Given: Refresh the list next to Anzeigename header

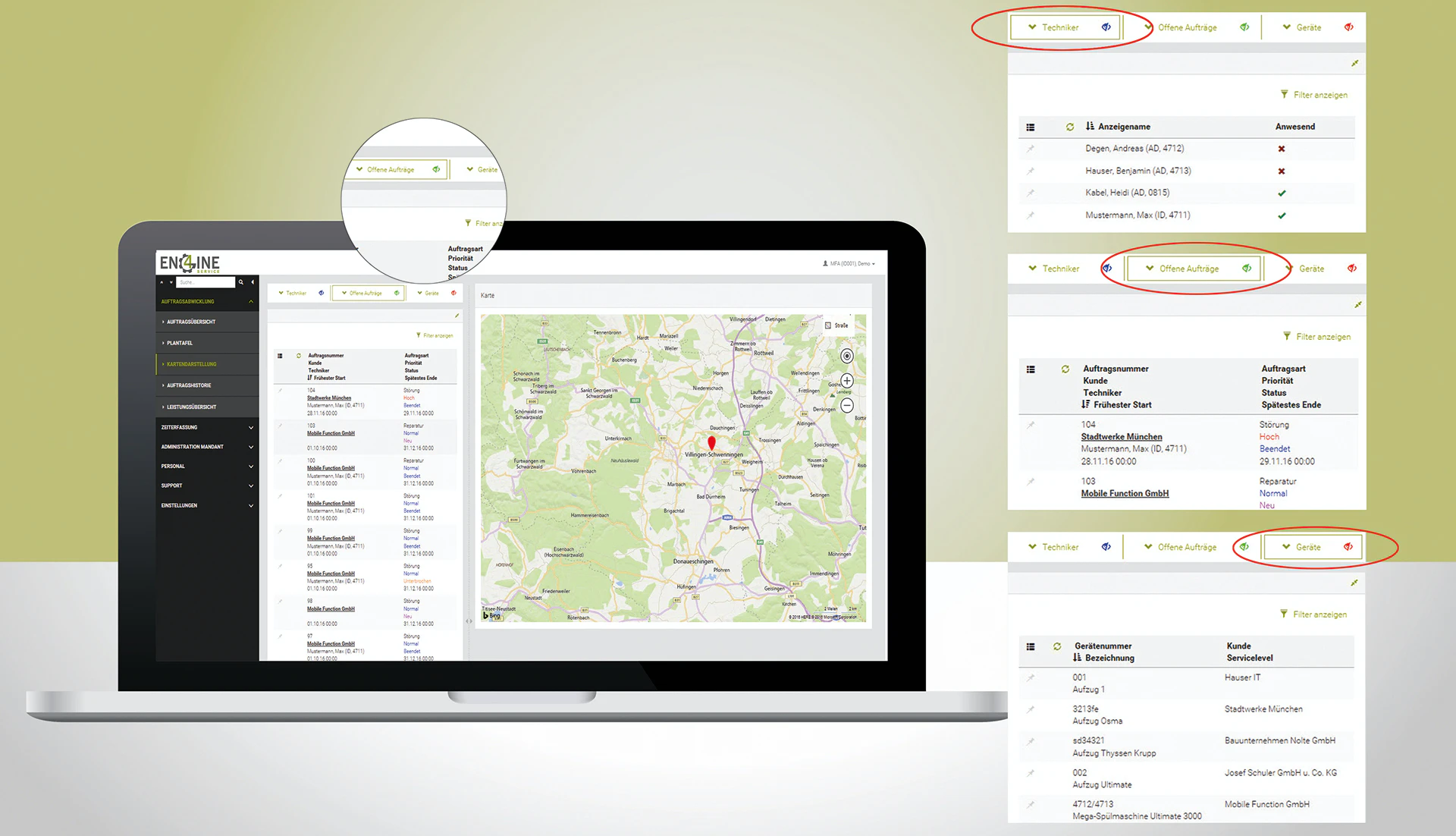Looking at the screenshot, I should point(1070,127).
